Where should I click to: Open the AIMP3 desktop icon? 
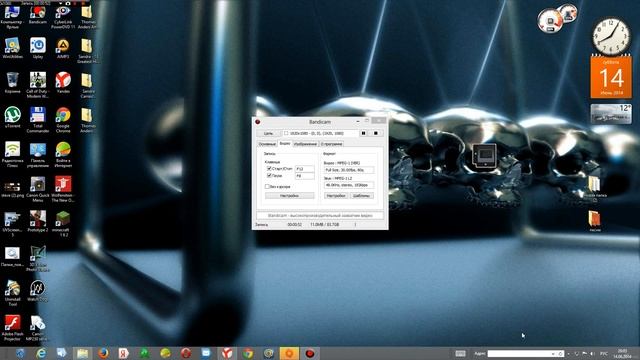(x=63, y=48)
